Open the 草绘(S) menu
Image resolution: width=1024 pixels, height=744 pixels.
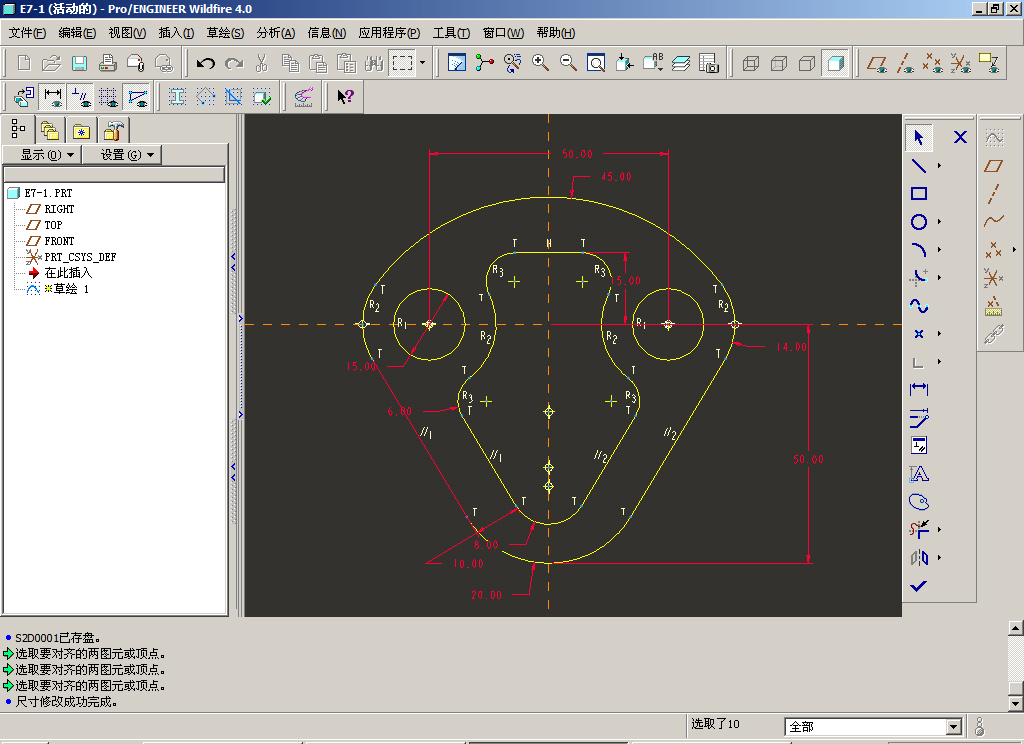225,33
